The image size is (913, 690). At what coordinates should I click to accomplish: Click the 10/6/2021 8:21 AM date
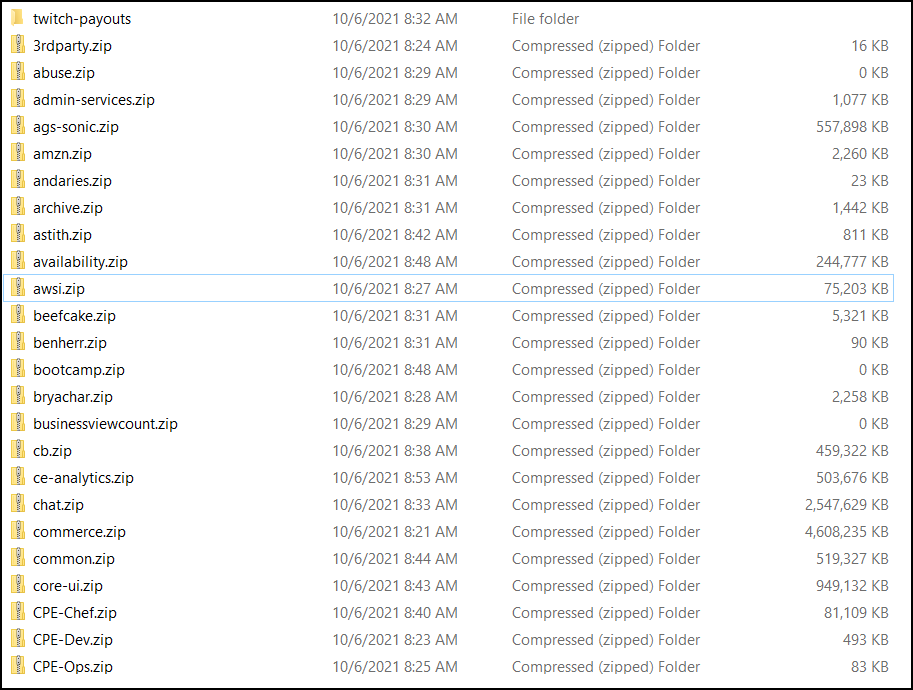[395, 532]
